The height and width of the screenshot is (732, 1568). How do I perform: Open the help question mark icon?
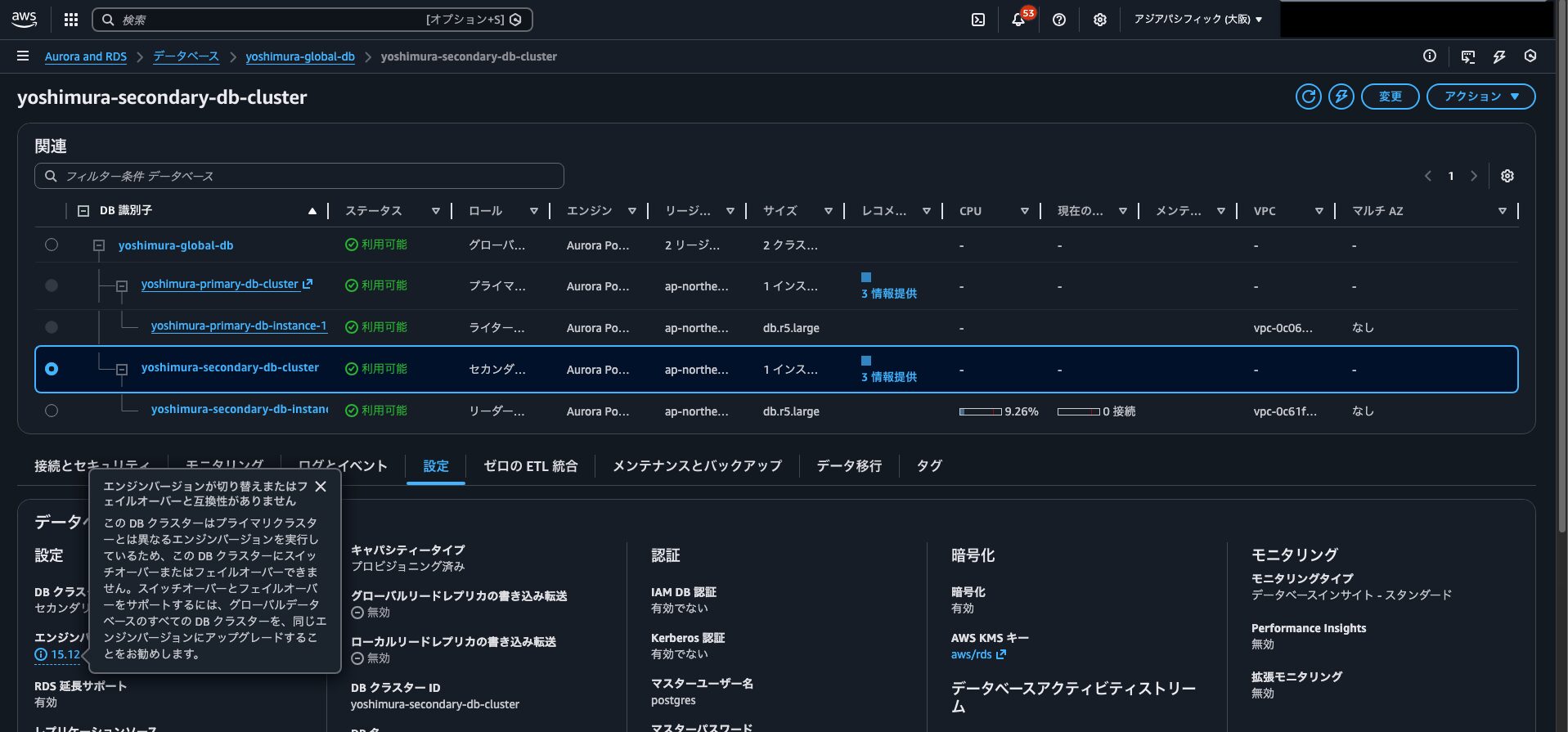(1059, 20)
